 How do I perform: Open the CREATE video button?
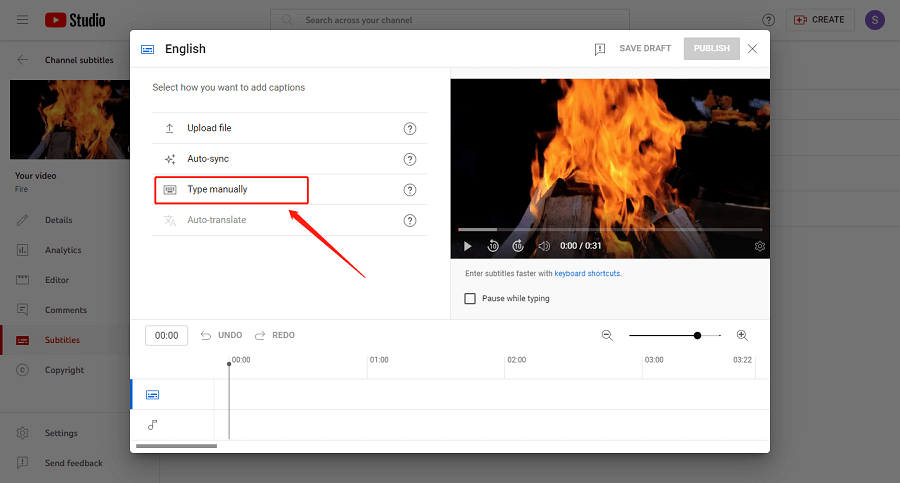pos(820,20)
